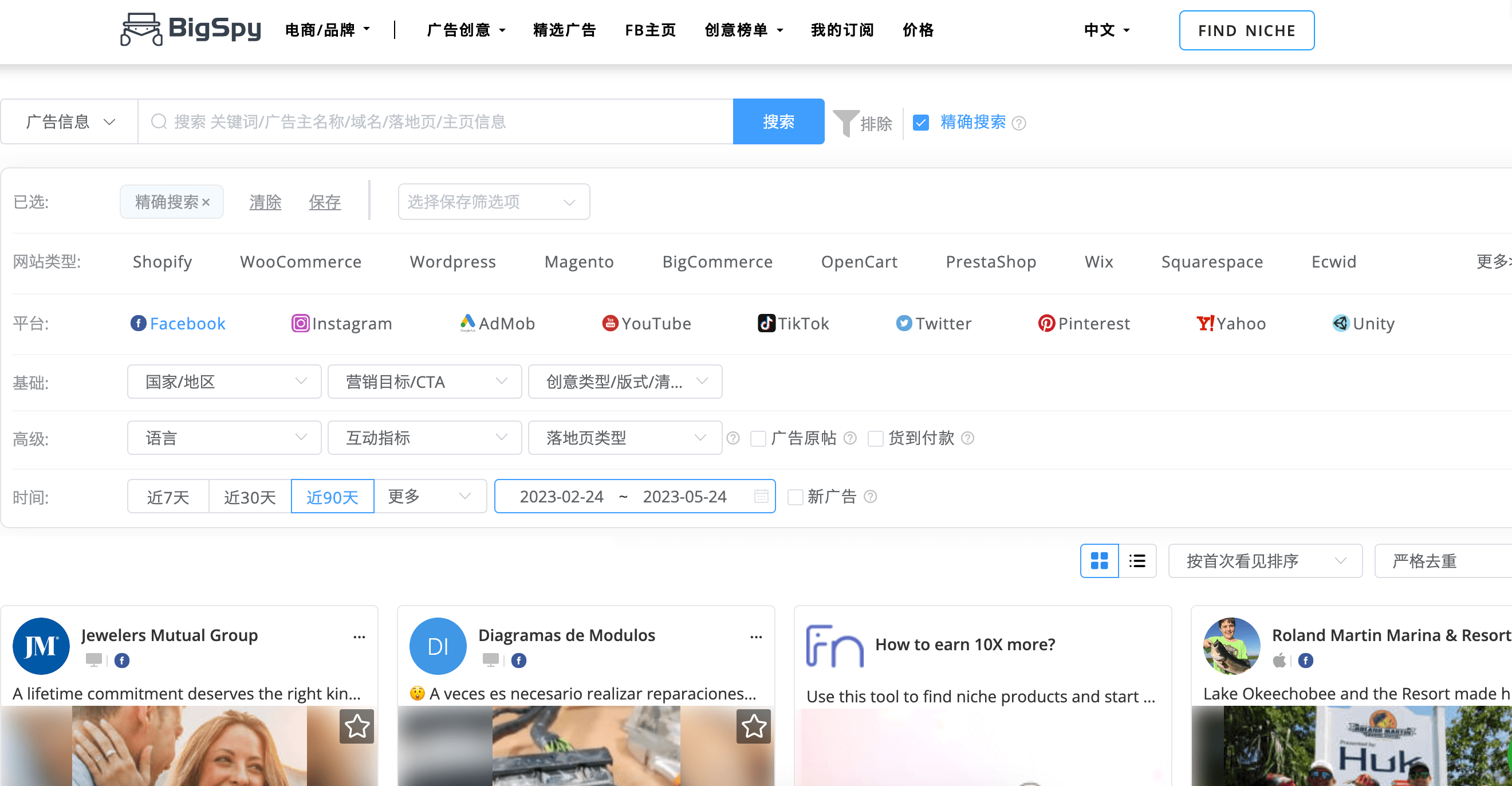Viewport: 1512px width, 786px height.
Task: Click the date range input field
Action: 635,497
